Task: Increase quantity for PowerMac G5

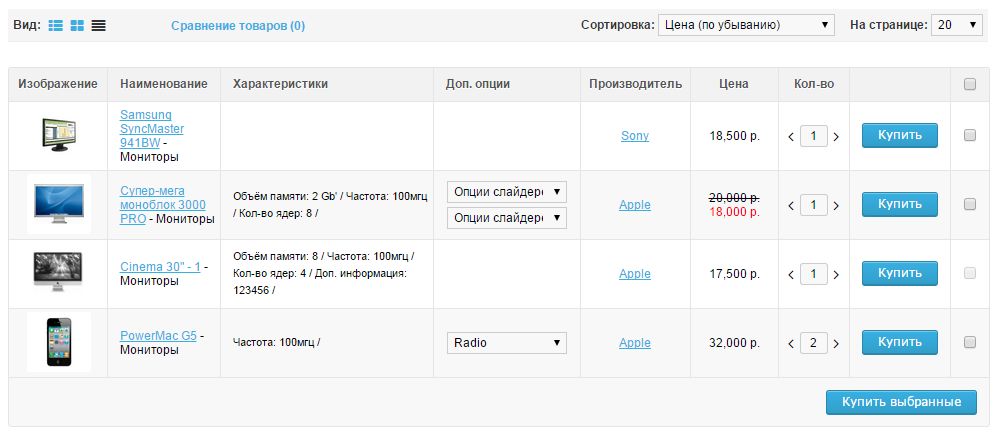Action: point(836,343)
